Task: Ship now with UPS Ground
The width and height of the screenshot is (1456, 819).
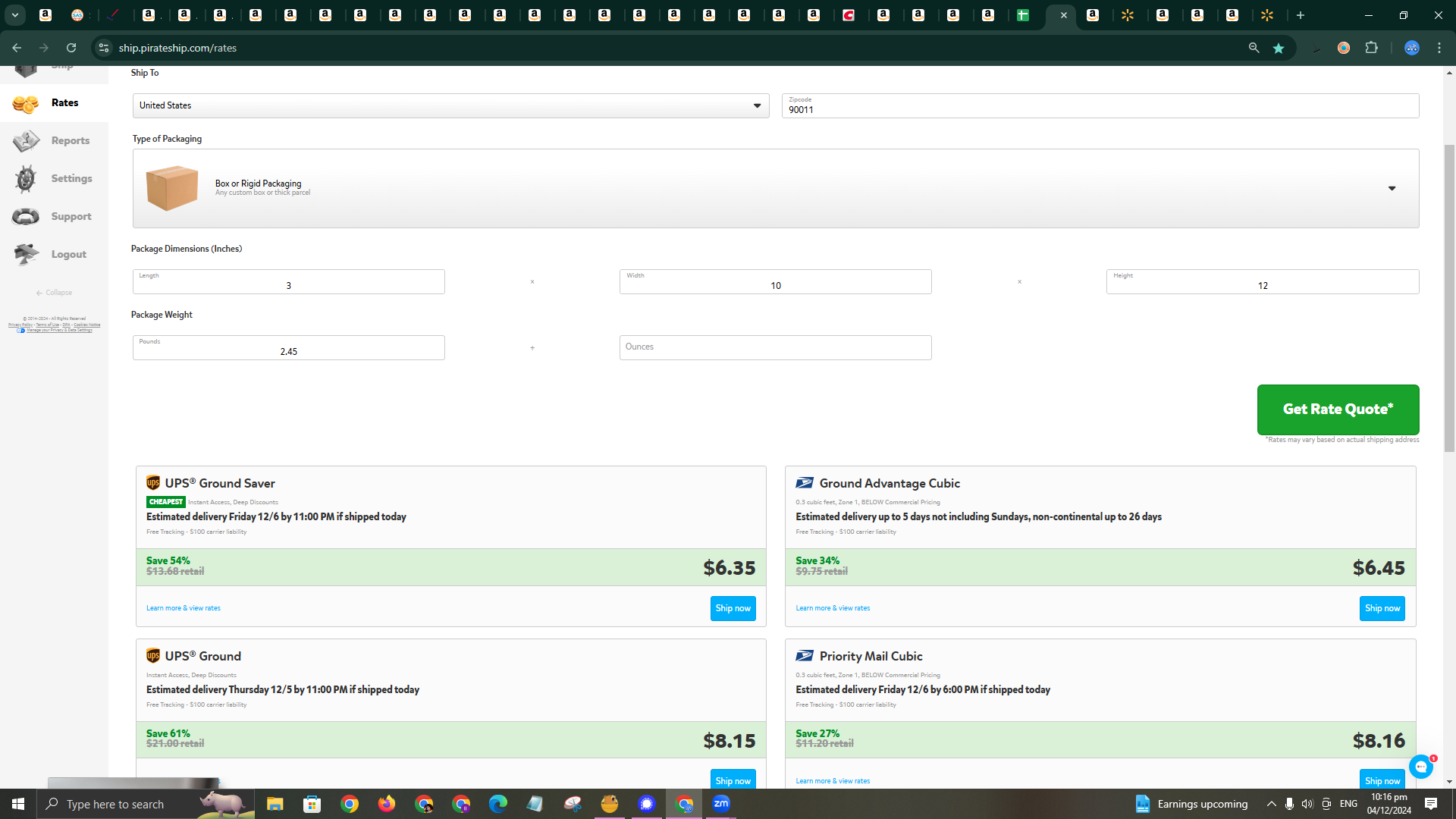Action: point(733,780)
